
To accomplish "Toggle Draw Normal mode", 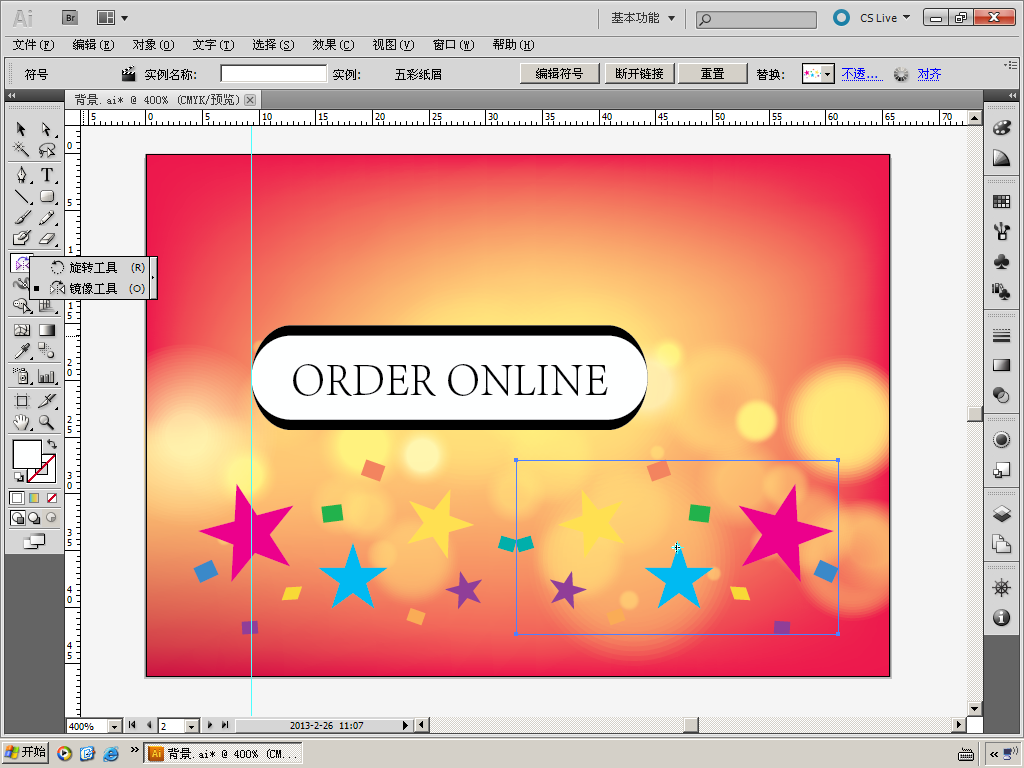I will coord(18,519).
